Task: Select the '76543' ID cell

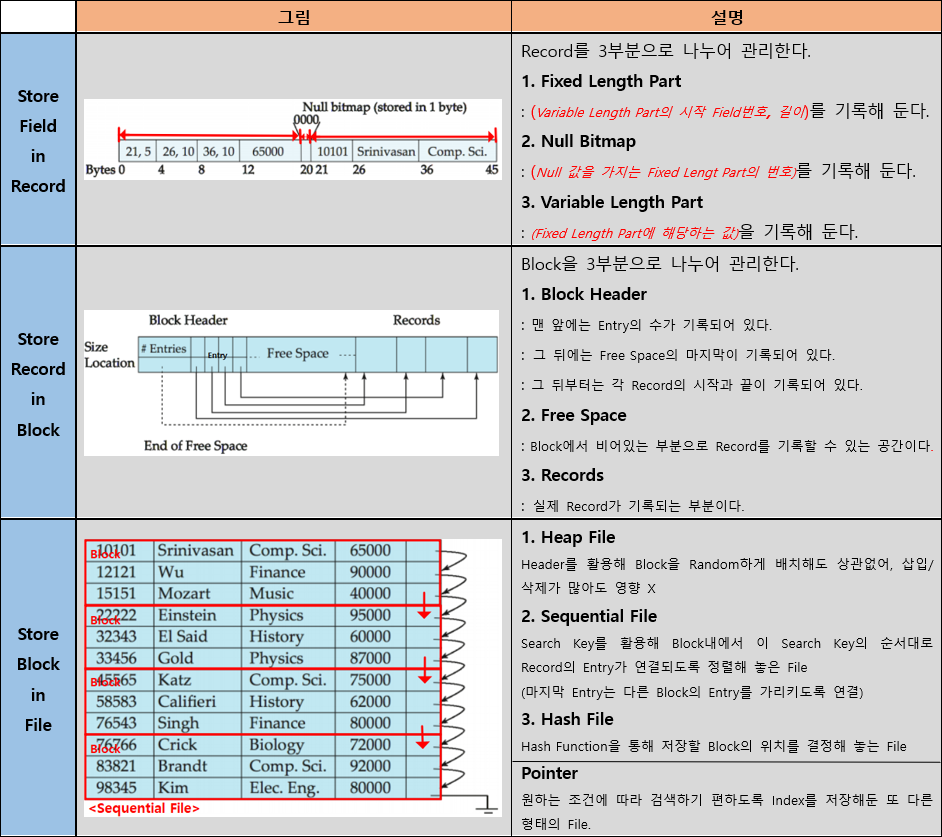Action: tap(119, 723)
